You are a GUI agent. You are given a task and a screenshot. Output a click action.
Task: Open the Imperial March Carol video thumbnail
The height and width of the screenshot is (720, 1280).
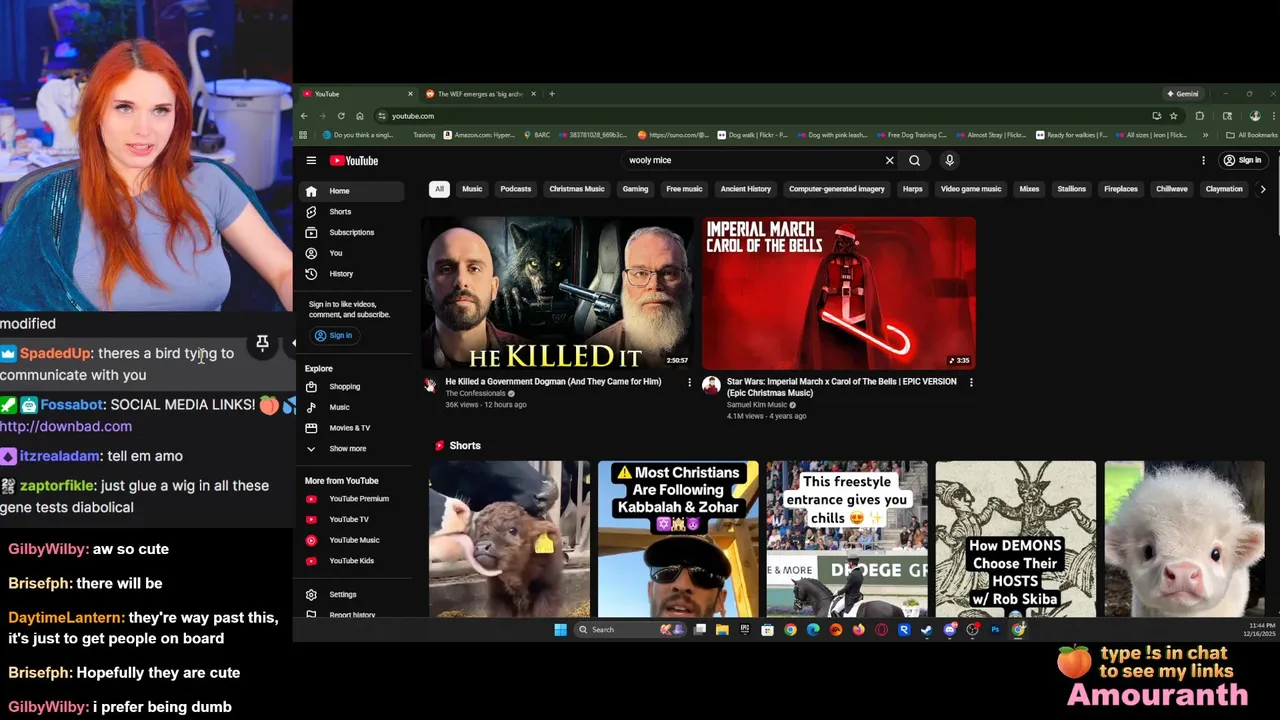[x=839, y=293]
